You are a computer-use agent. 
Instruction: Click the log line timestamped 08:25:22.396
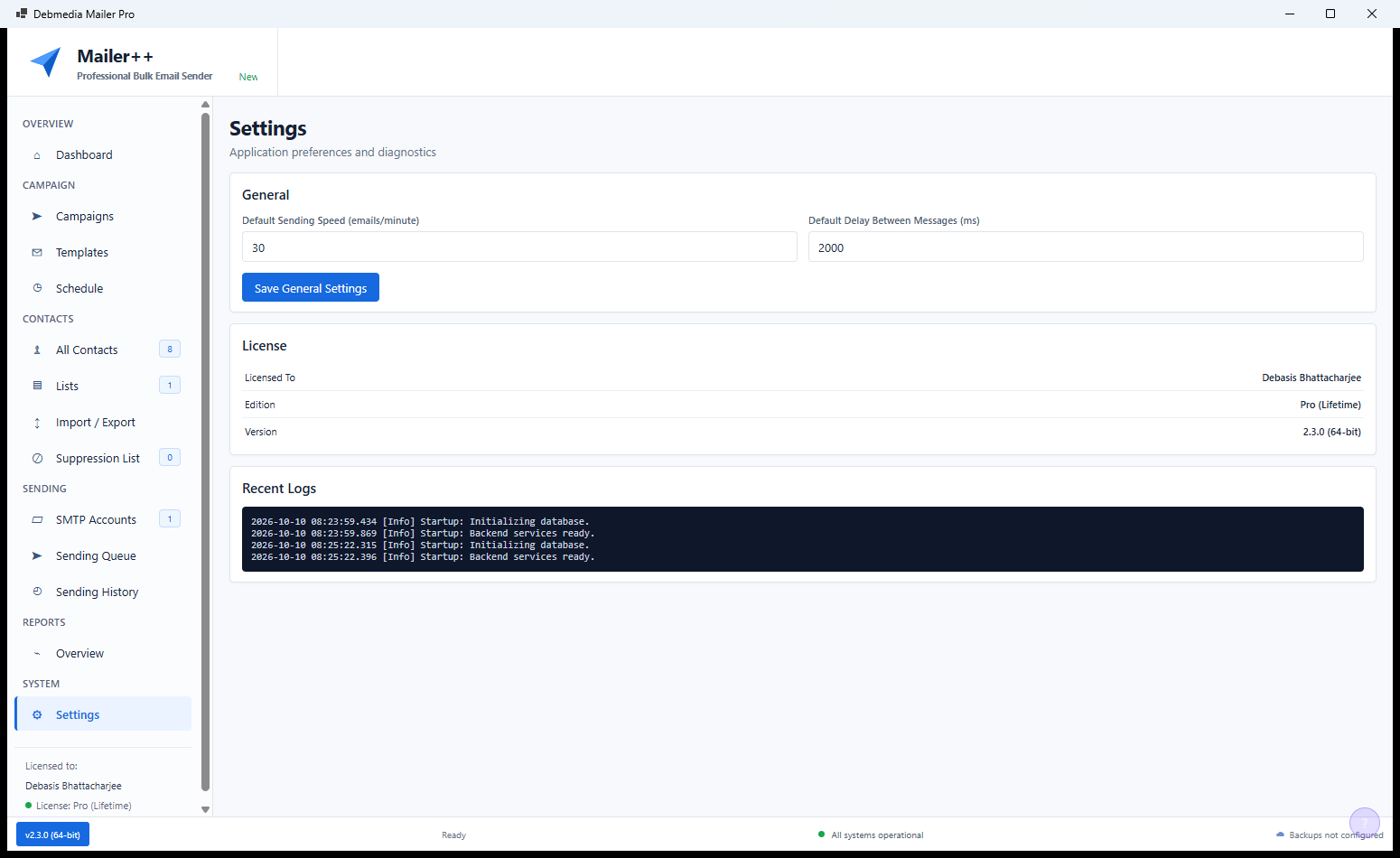pos(423,557)
